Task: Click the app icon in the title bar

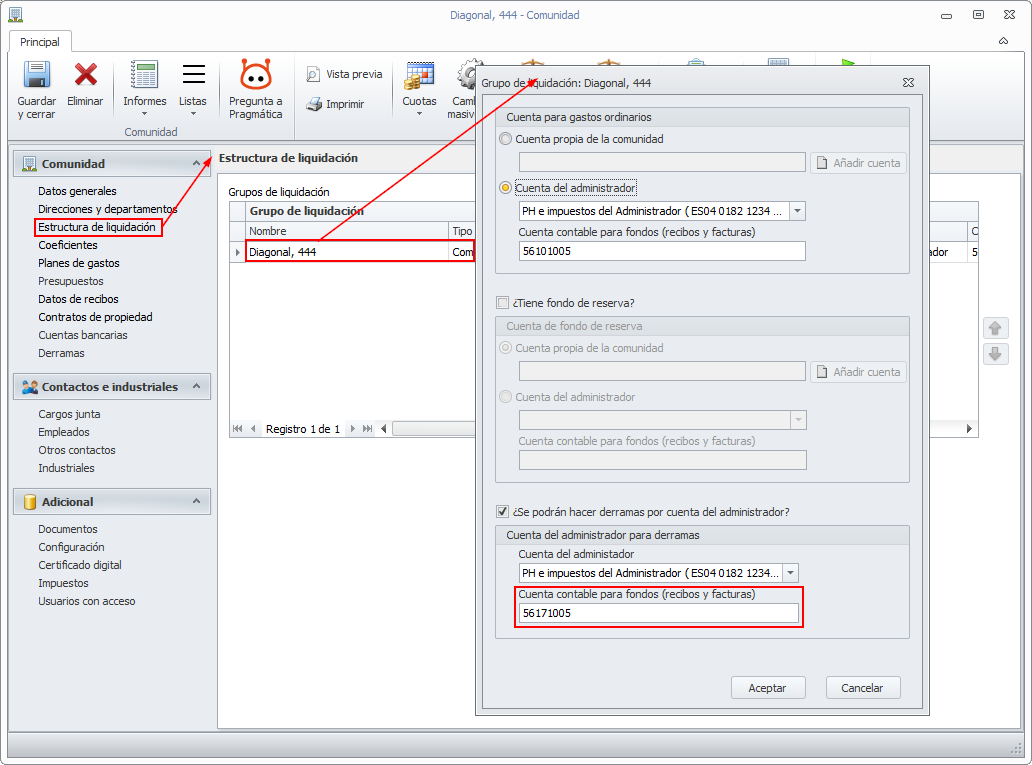Action: click(16, 14)
